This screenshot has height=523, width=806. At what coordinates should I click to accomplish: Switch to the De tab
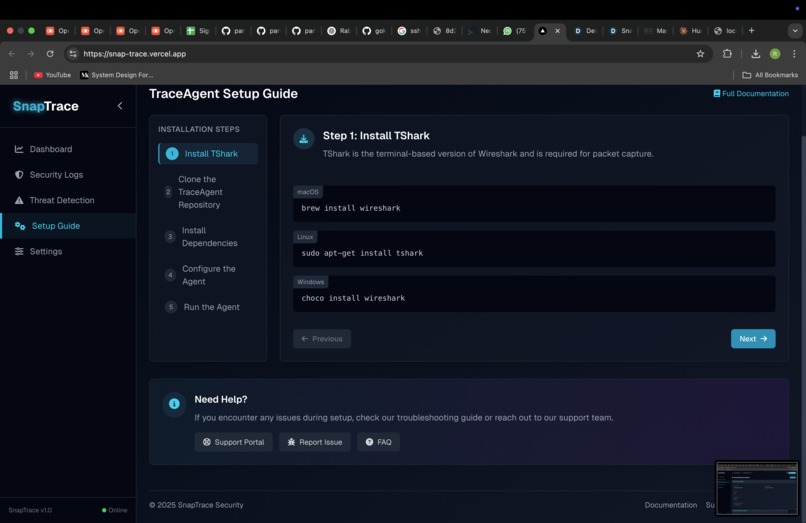pos(585,31)
